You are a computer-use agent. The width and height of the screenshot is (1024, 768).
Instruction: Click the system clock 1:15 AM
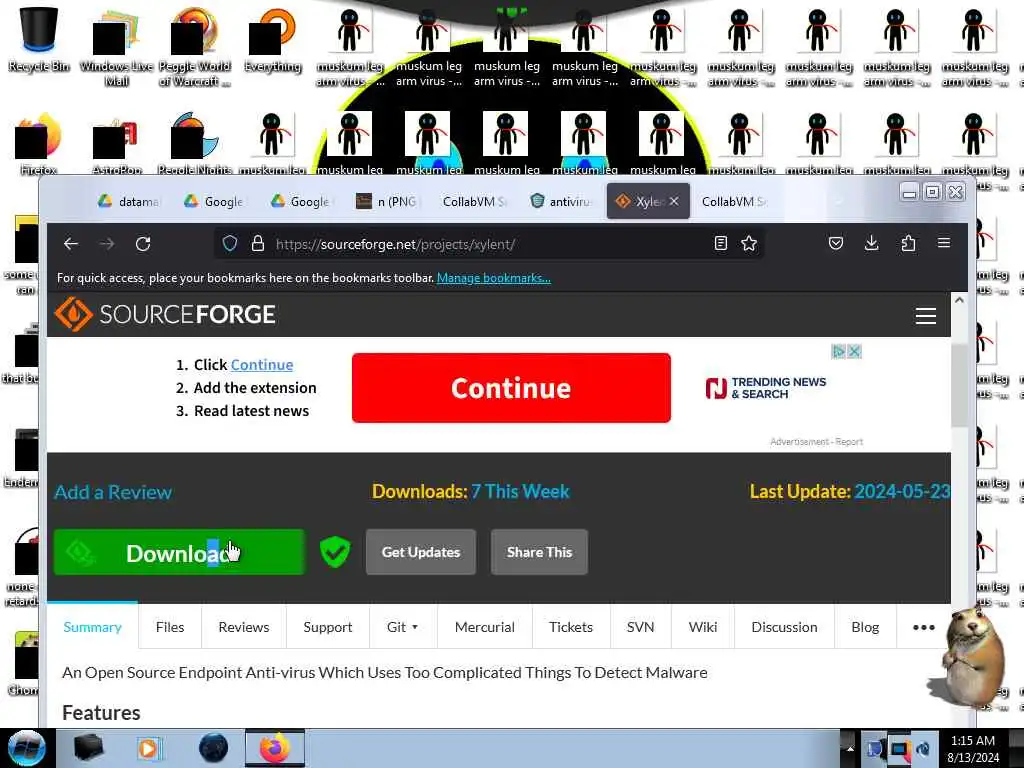(973, 741)
